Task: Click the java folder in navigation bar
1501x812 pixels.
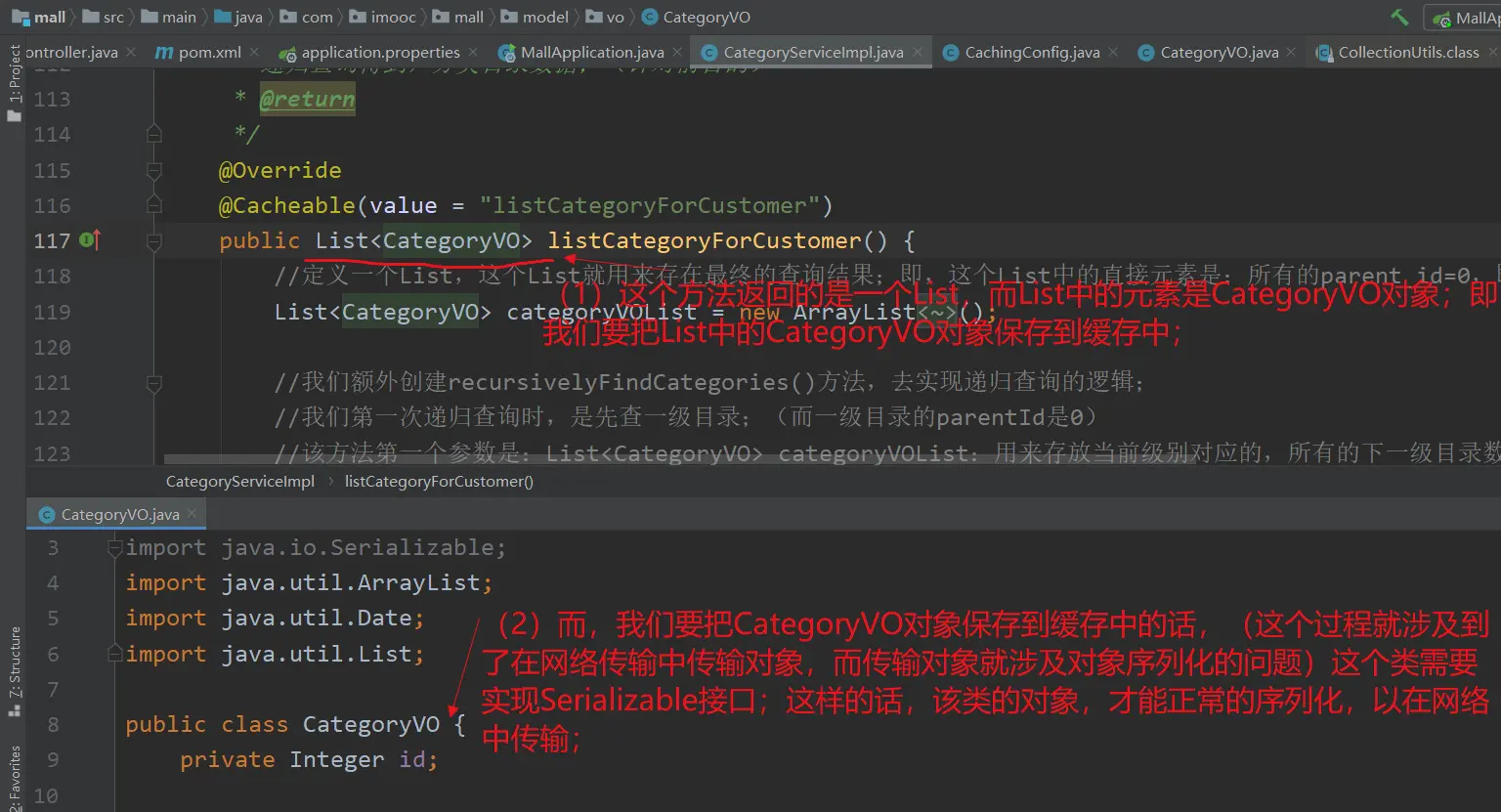Action: pyautogui.click(x=237, y=17)
